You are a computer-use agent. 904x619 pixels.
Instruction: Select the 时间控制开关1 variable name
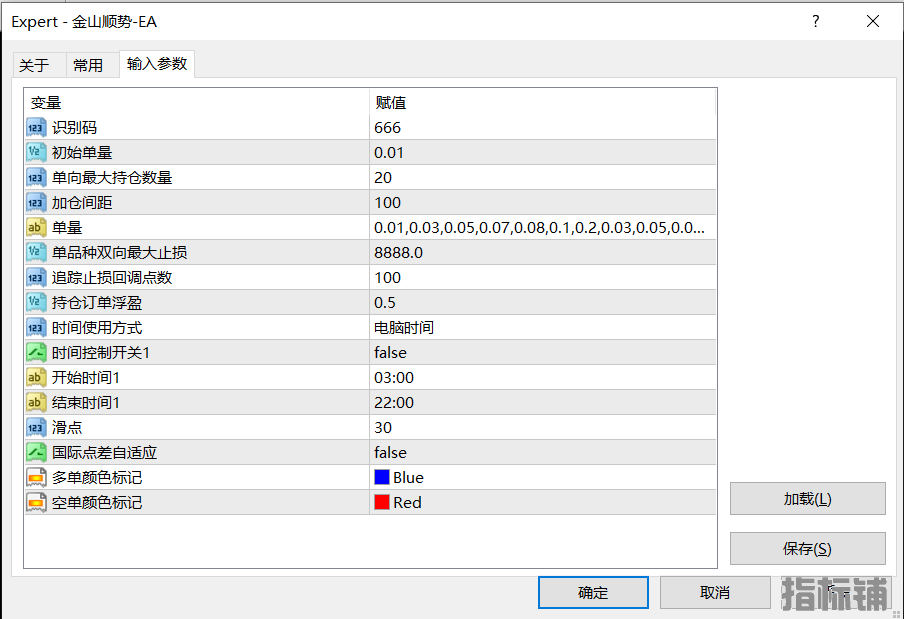tap(101, 352)
